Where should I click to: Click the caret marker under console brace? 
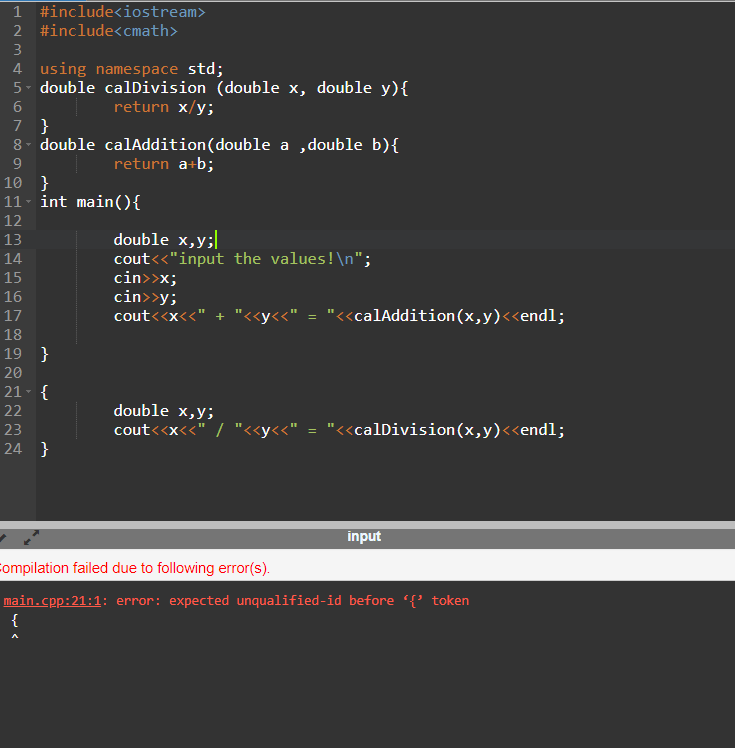(15, 636)
